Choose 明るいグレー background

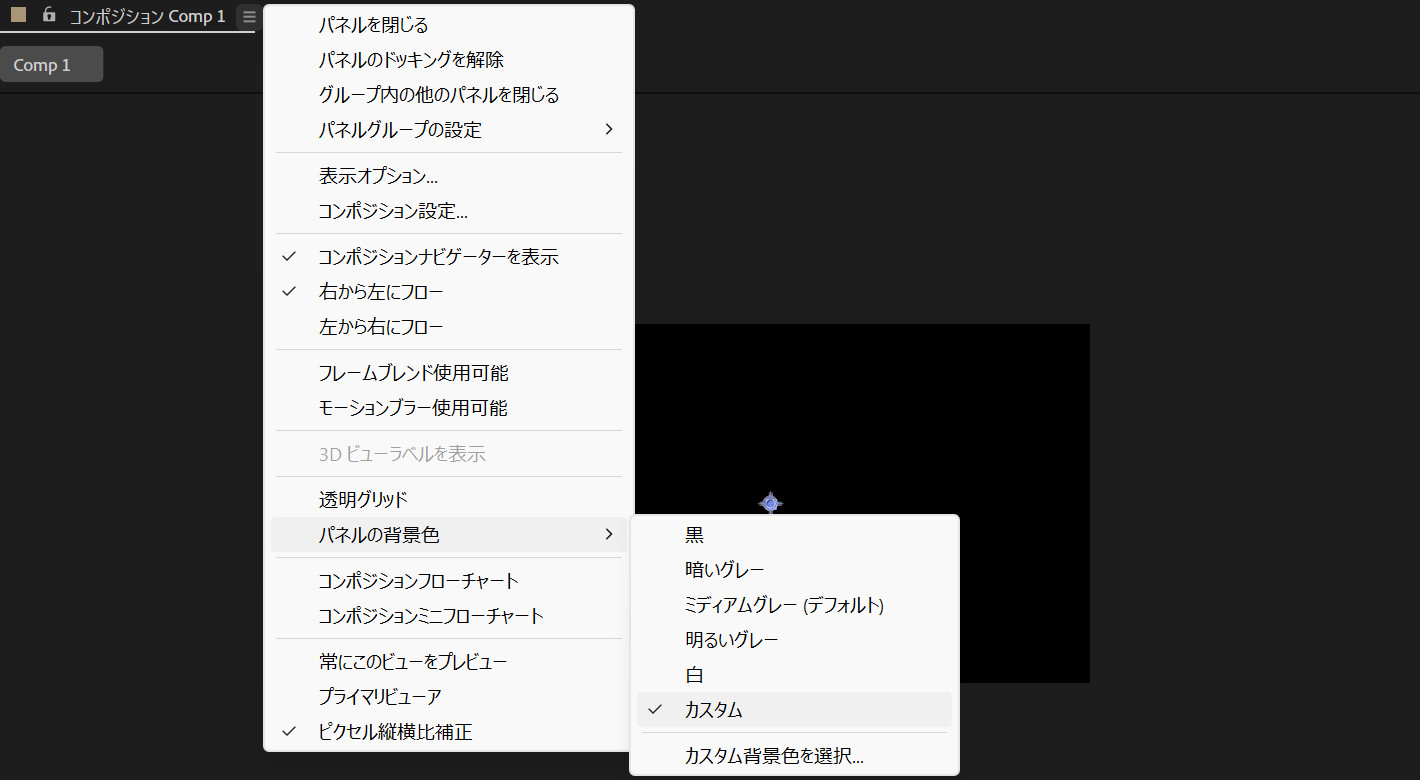794,640
